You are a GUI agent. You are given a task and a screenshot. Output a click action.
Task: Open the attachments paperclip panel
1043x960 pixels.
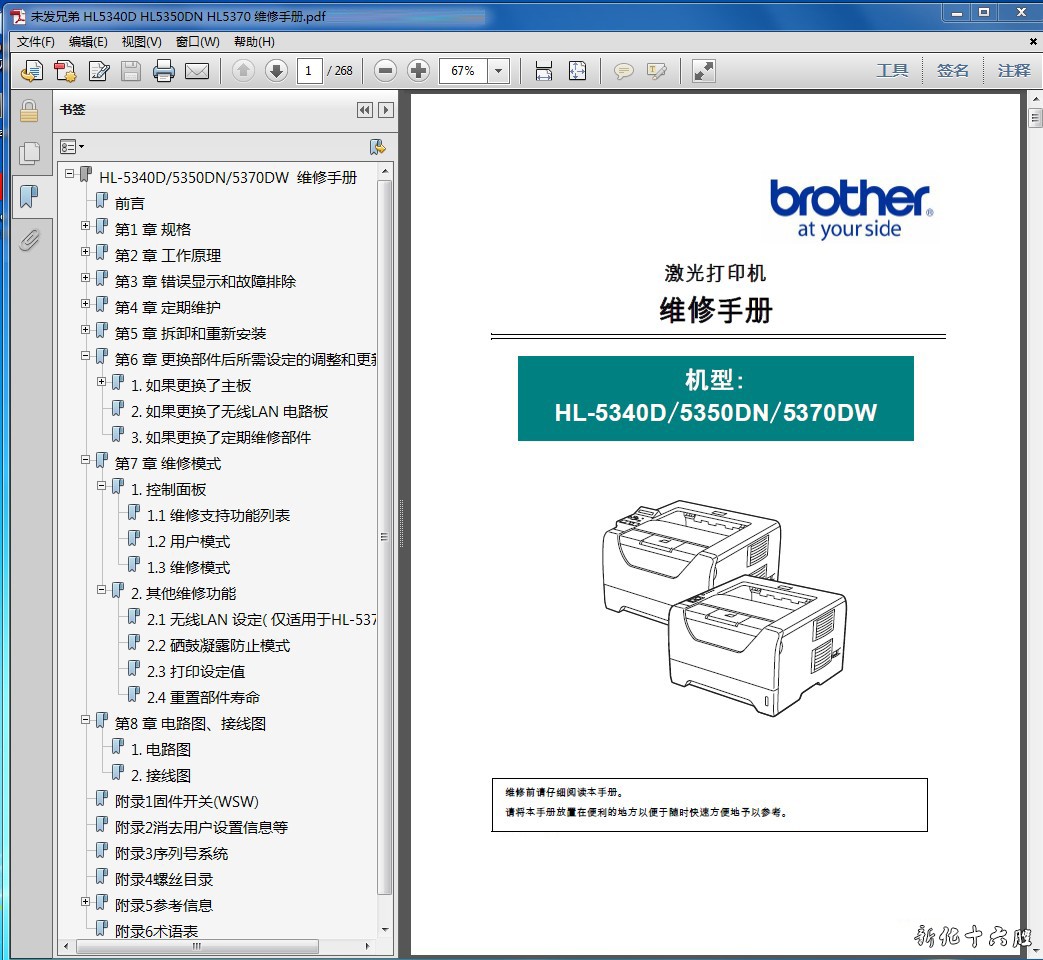[29, 240]
